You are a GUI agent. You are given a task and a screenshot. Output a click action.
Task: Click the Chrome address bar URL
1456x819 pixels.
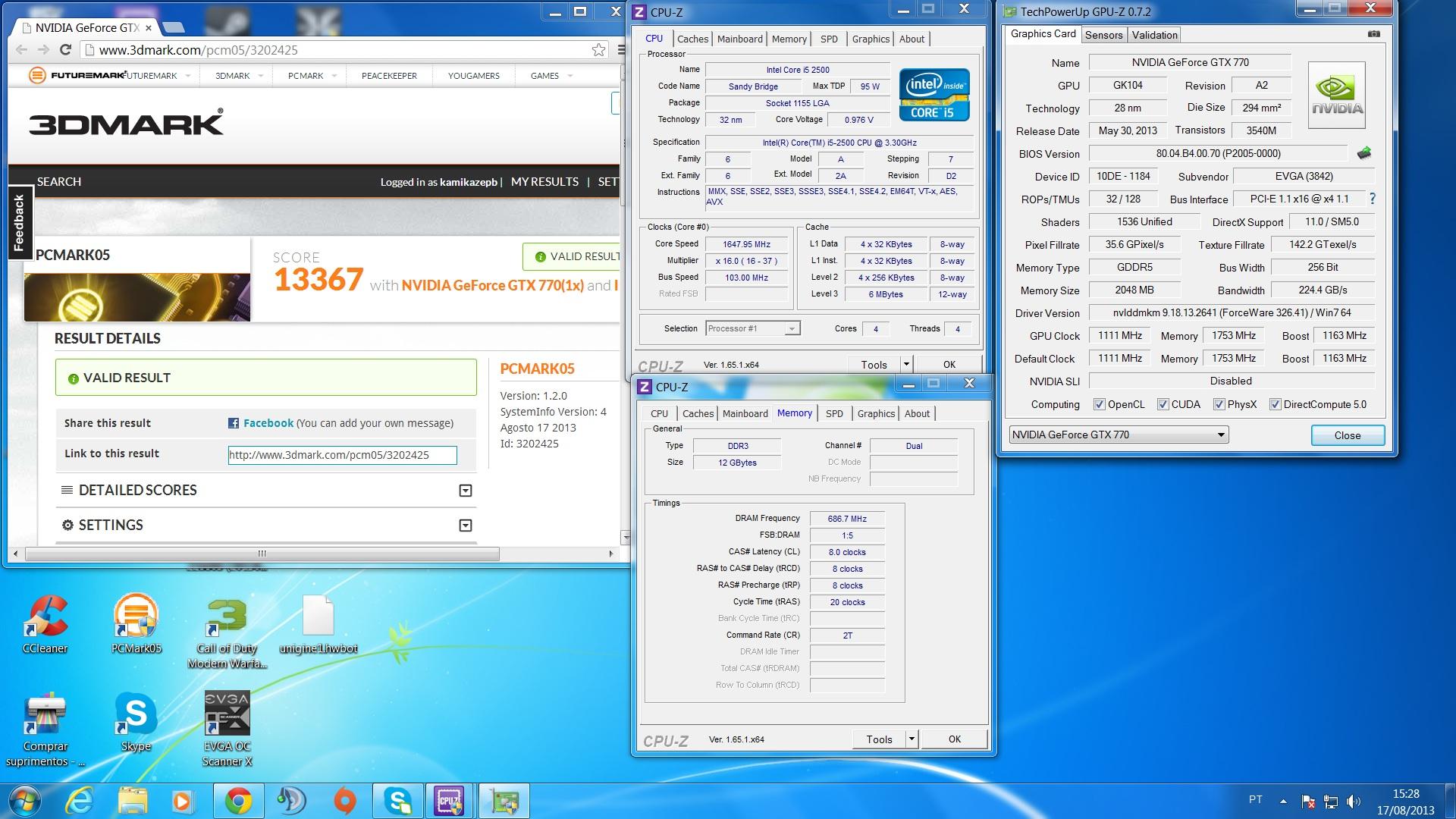pos(199,50)
